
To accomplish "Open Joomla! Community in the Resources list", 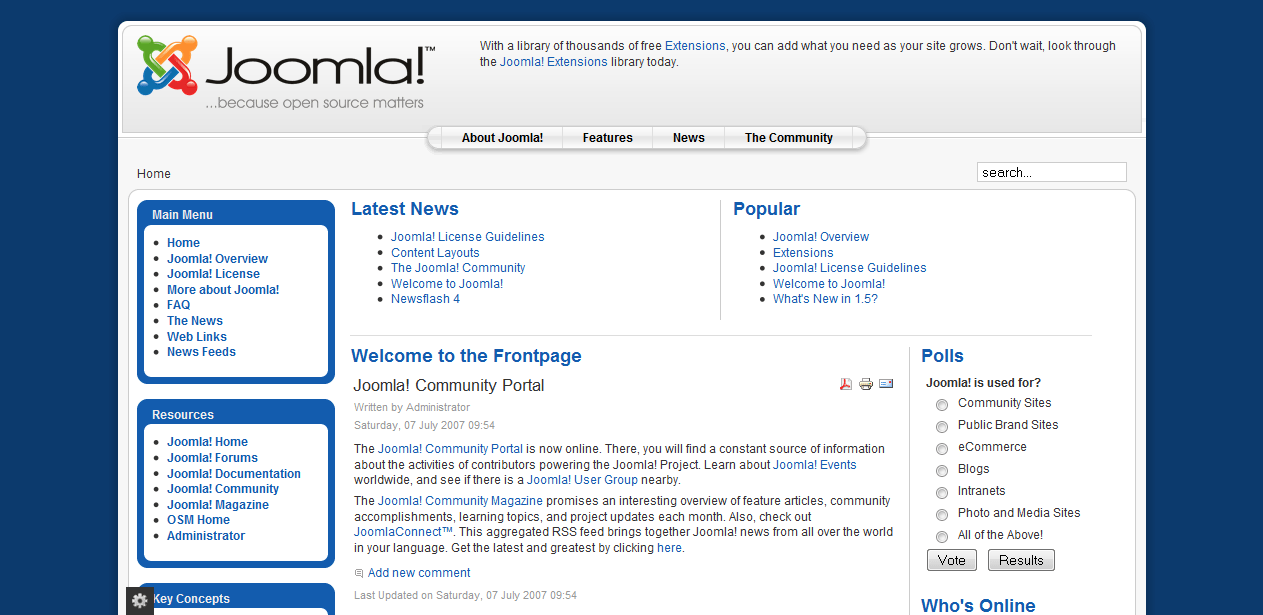I will (223, 489).
